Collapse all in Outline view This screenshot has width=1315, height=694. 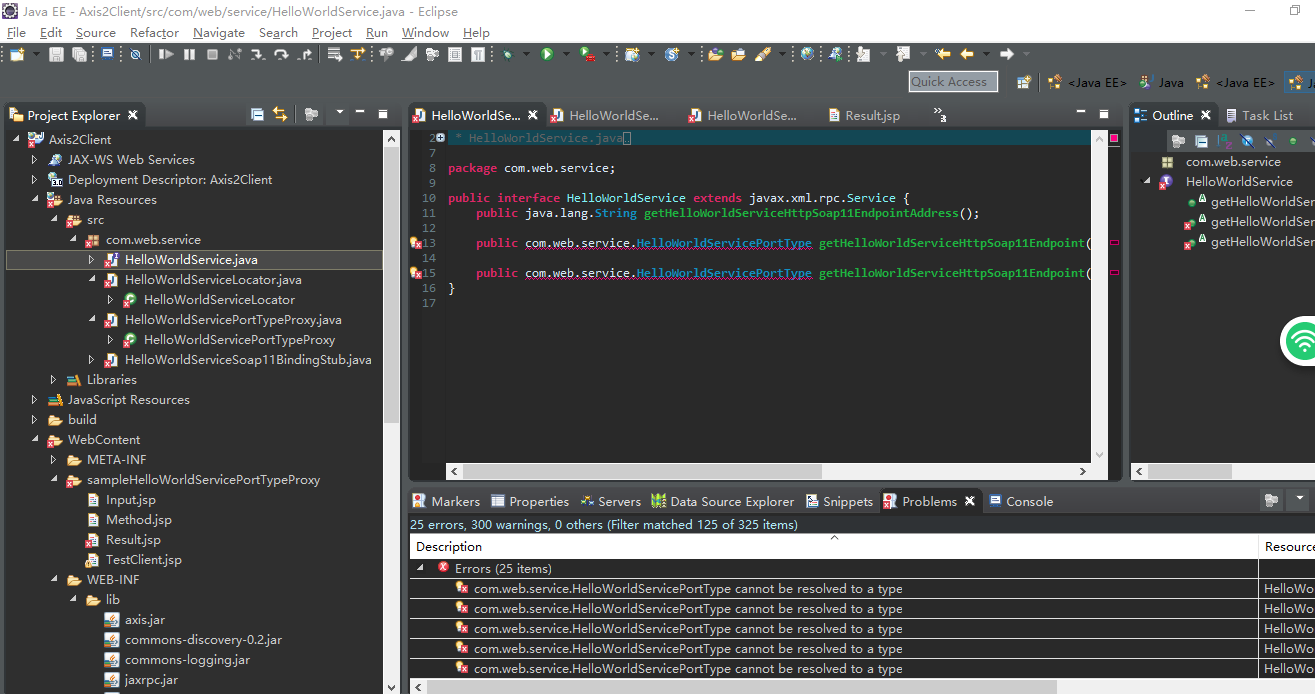[x=1201, y=141]
